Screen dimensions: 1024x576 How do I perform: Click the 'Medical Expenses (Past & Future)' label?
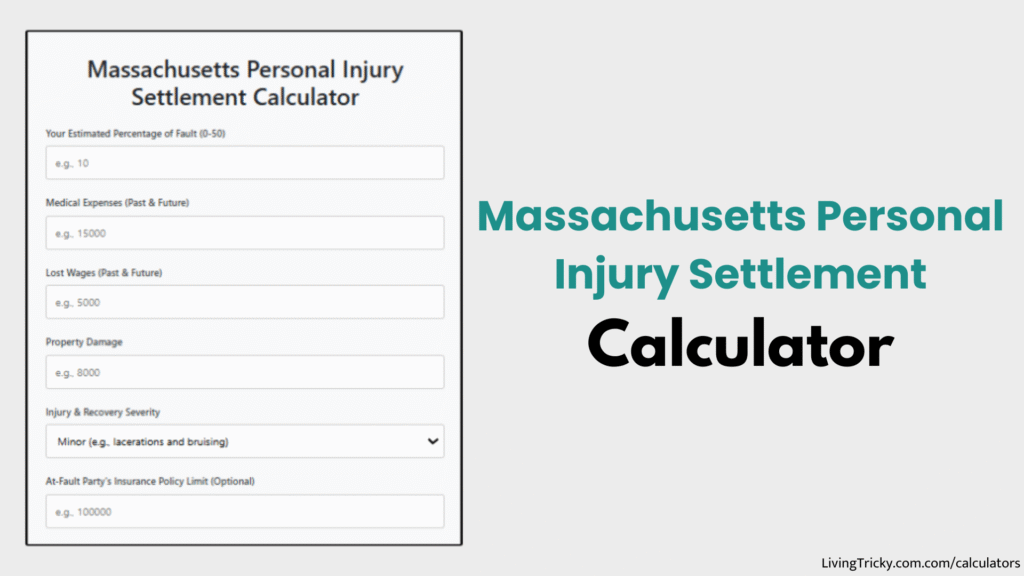114,202
